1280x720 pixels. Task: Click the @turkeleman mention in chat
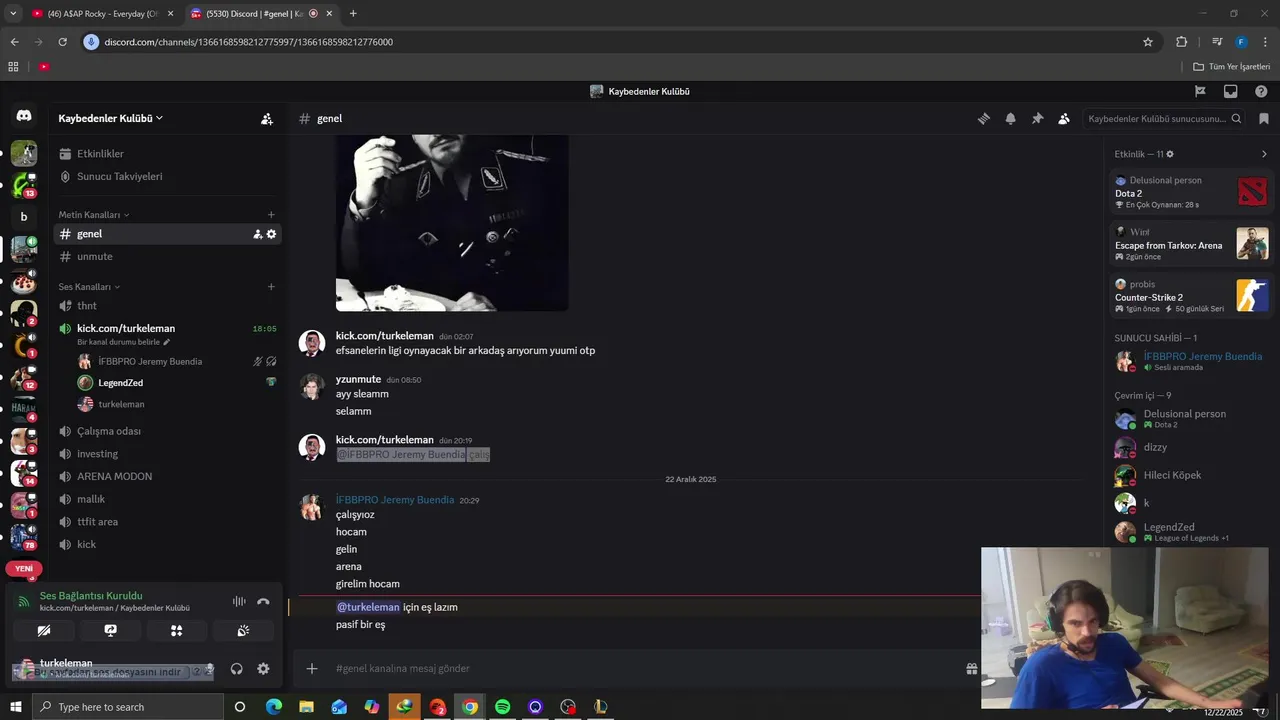(368, 607)
